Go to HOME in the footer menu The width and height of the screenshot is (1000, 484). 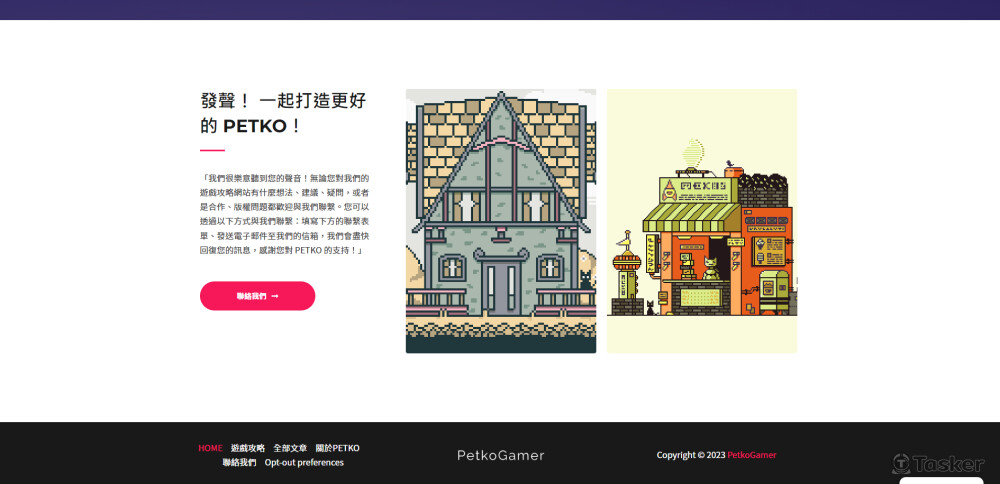coord(210,448)
